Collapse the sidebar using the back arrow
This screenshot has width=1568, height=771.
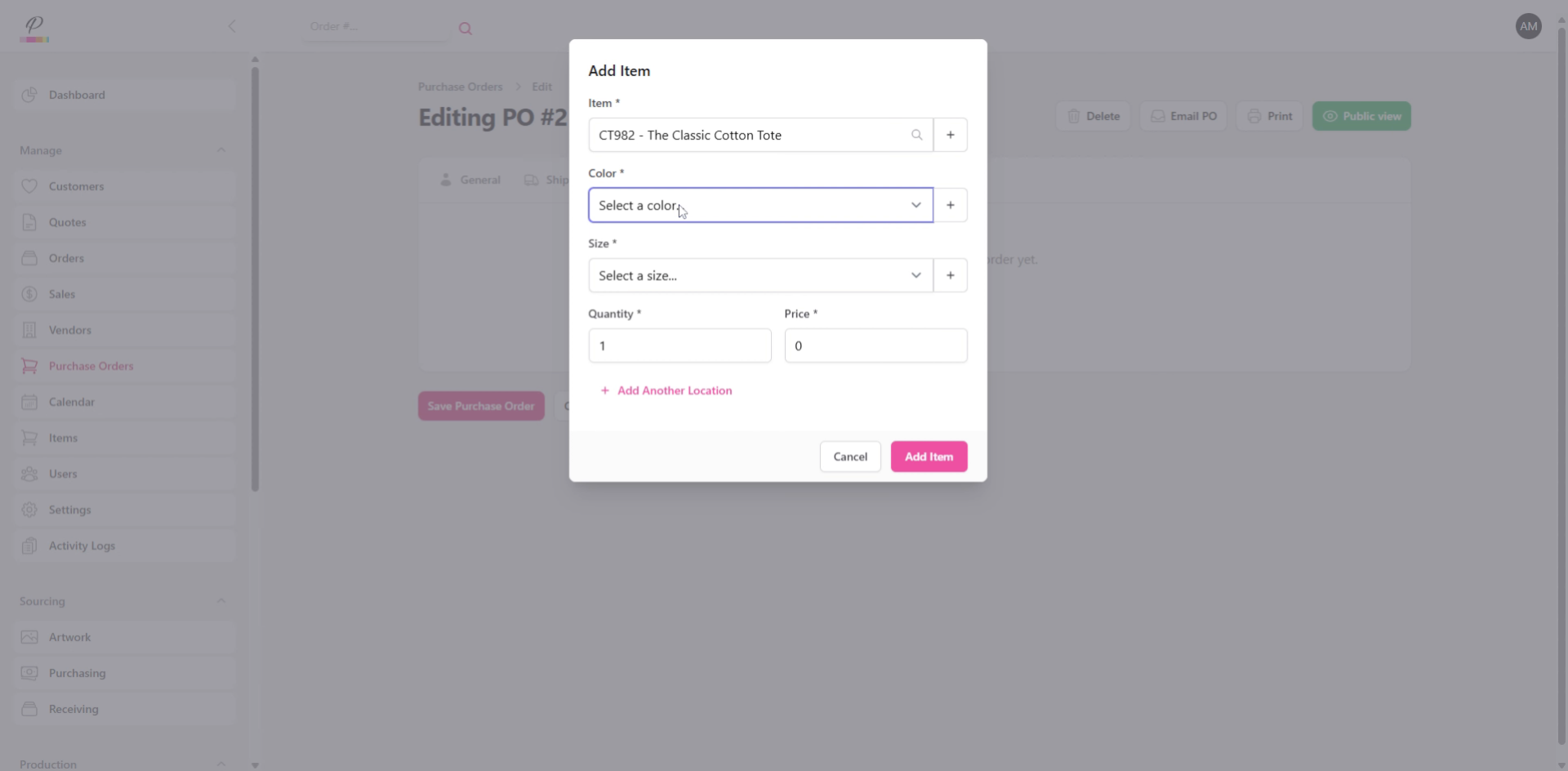232,25
